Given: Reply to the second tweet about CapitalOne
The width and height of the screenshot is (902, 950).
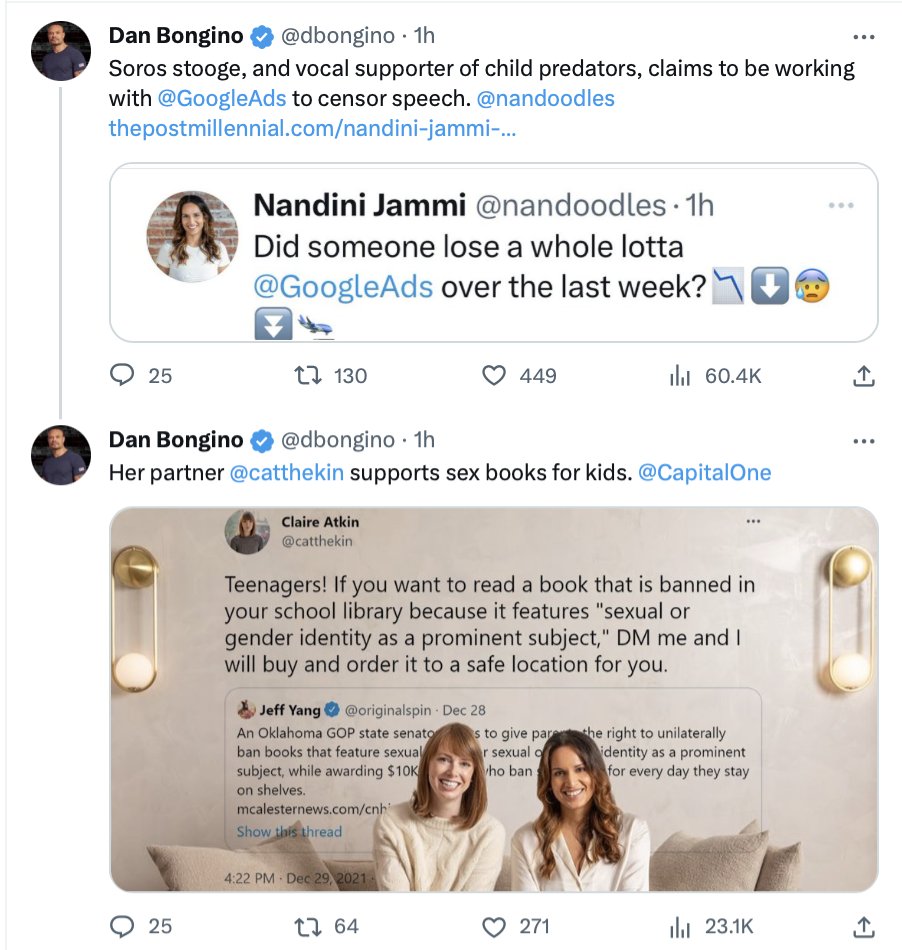Looking at the screenshot, I should (x=122, y=926).
